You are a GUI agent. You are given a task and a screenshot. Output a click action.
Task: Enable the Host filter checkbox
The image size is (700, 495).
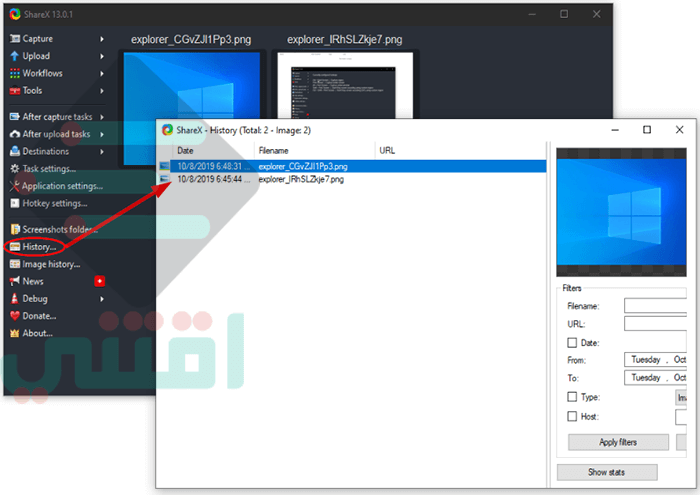[x=572, y=416]
